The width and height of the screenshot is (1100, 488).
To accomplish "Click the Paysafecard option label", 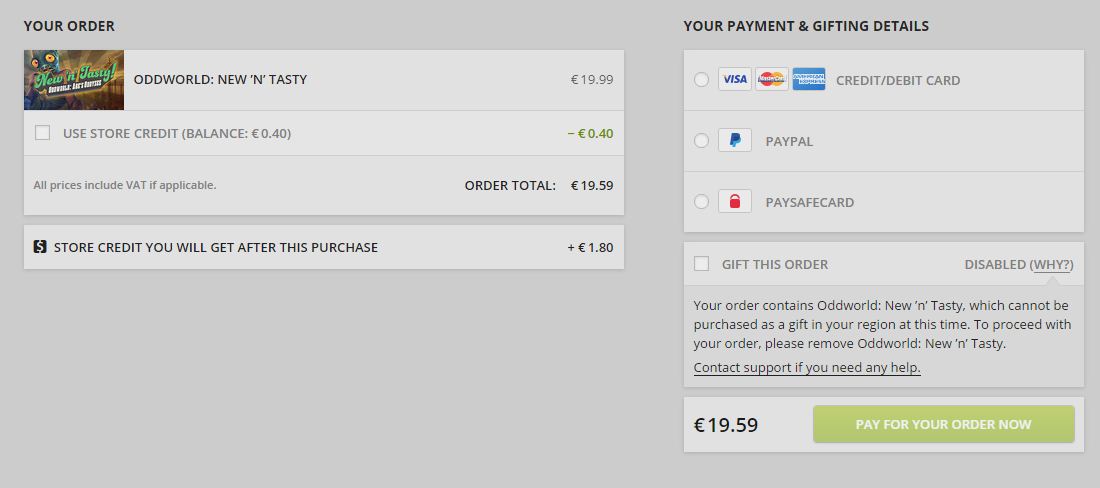I will (810, 202).
